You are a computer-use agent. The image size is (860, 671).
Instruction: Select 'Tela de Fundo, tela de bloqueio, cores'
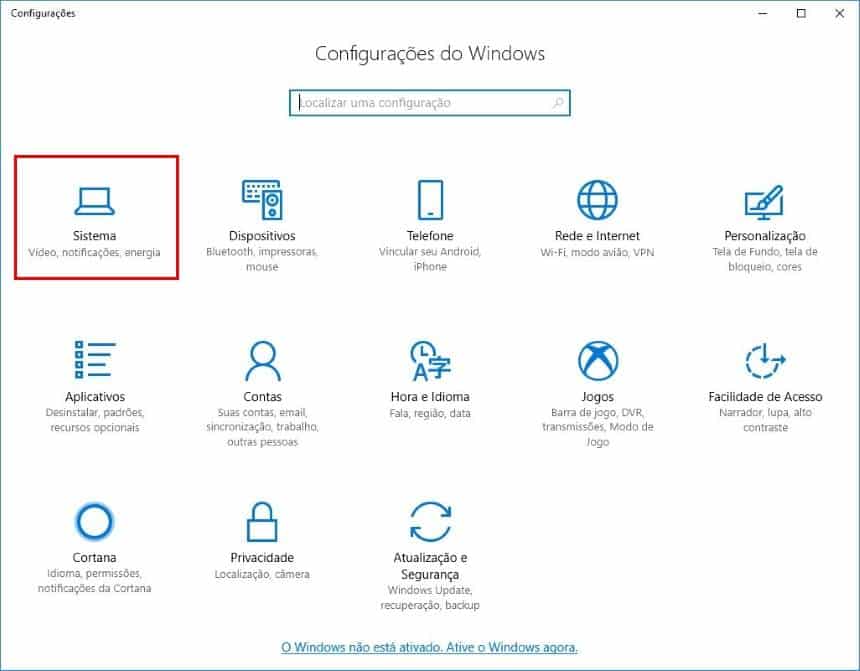pos(765,259)
